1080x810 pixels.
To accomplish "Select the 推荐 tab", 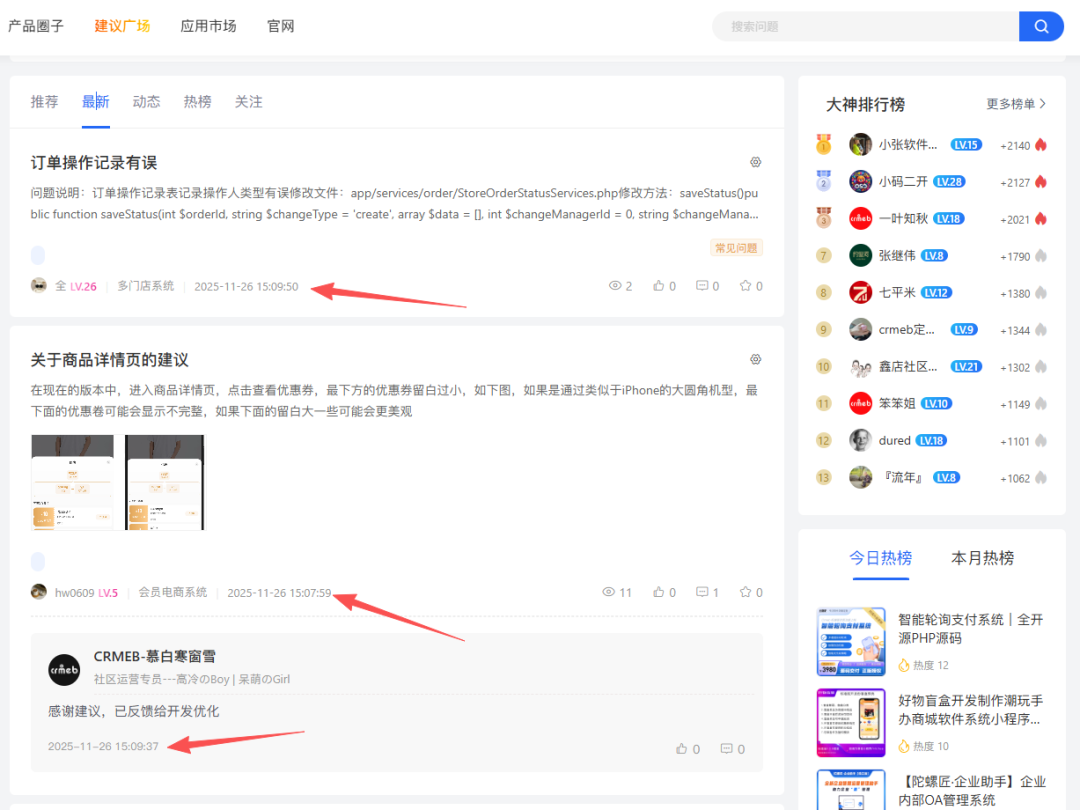I will 44,102.
